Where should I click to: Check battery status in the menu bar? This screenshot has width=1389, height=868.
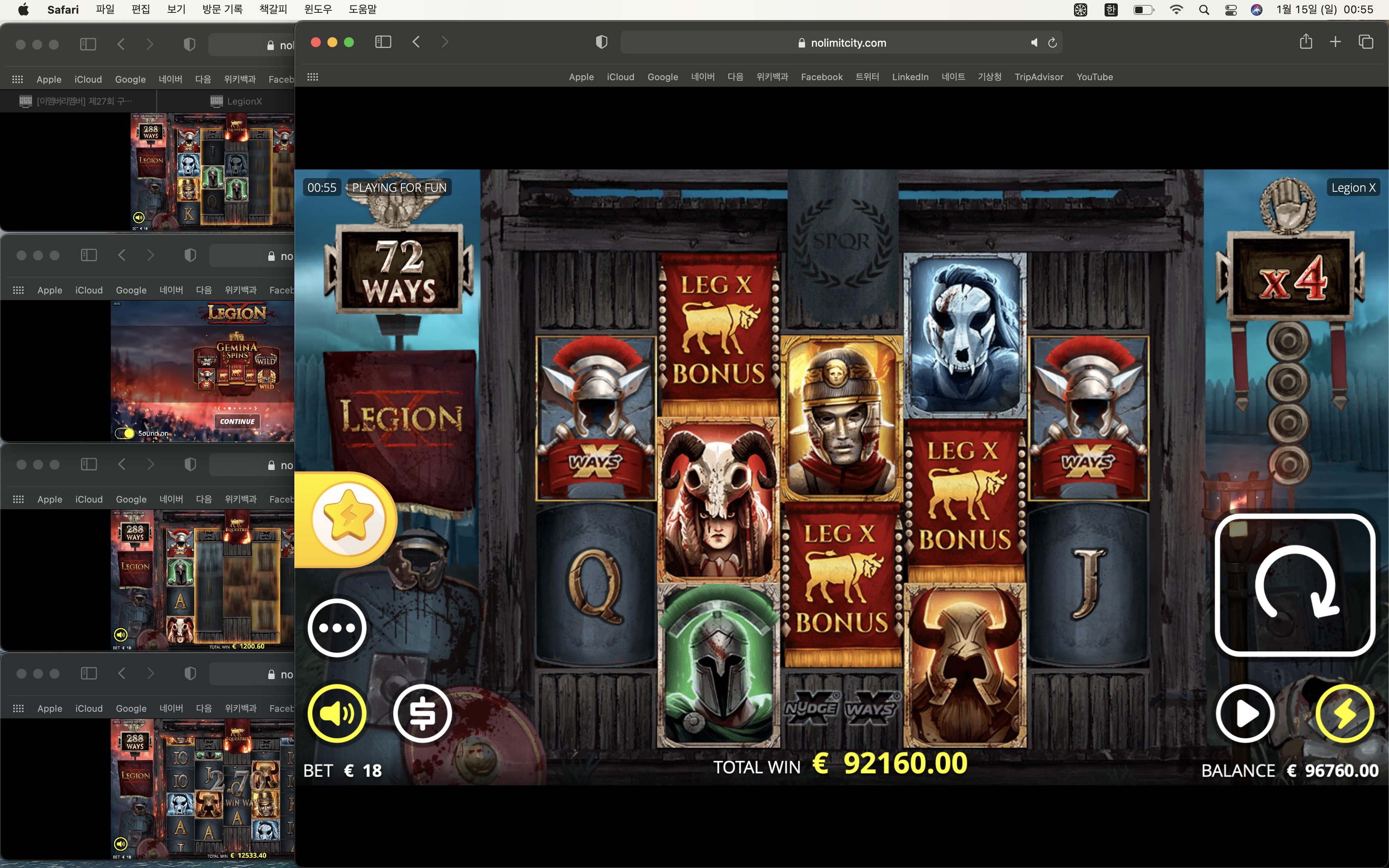[1143, 10]
